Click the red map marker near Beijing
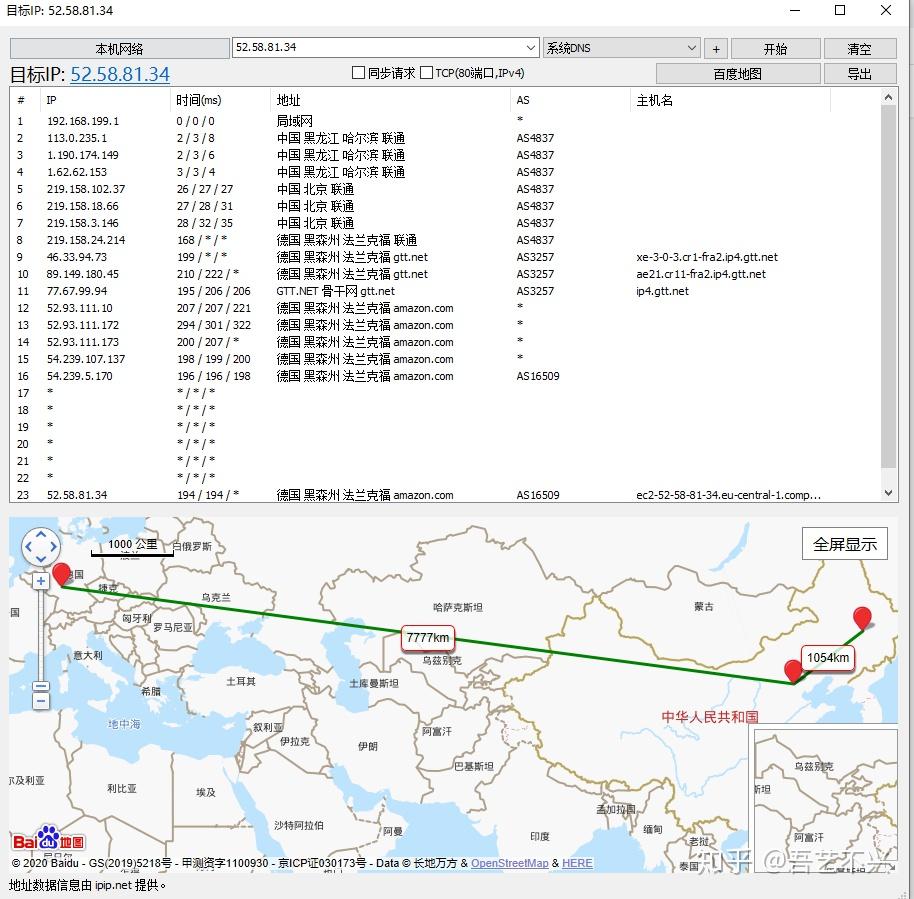 (x=793, y=671)
